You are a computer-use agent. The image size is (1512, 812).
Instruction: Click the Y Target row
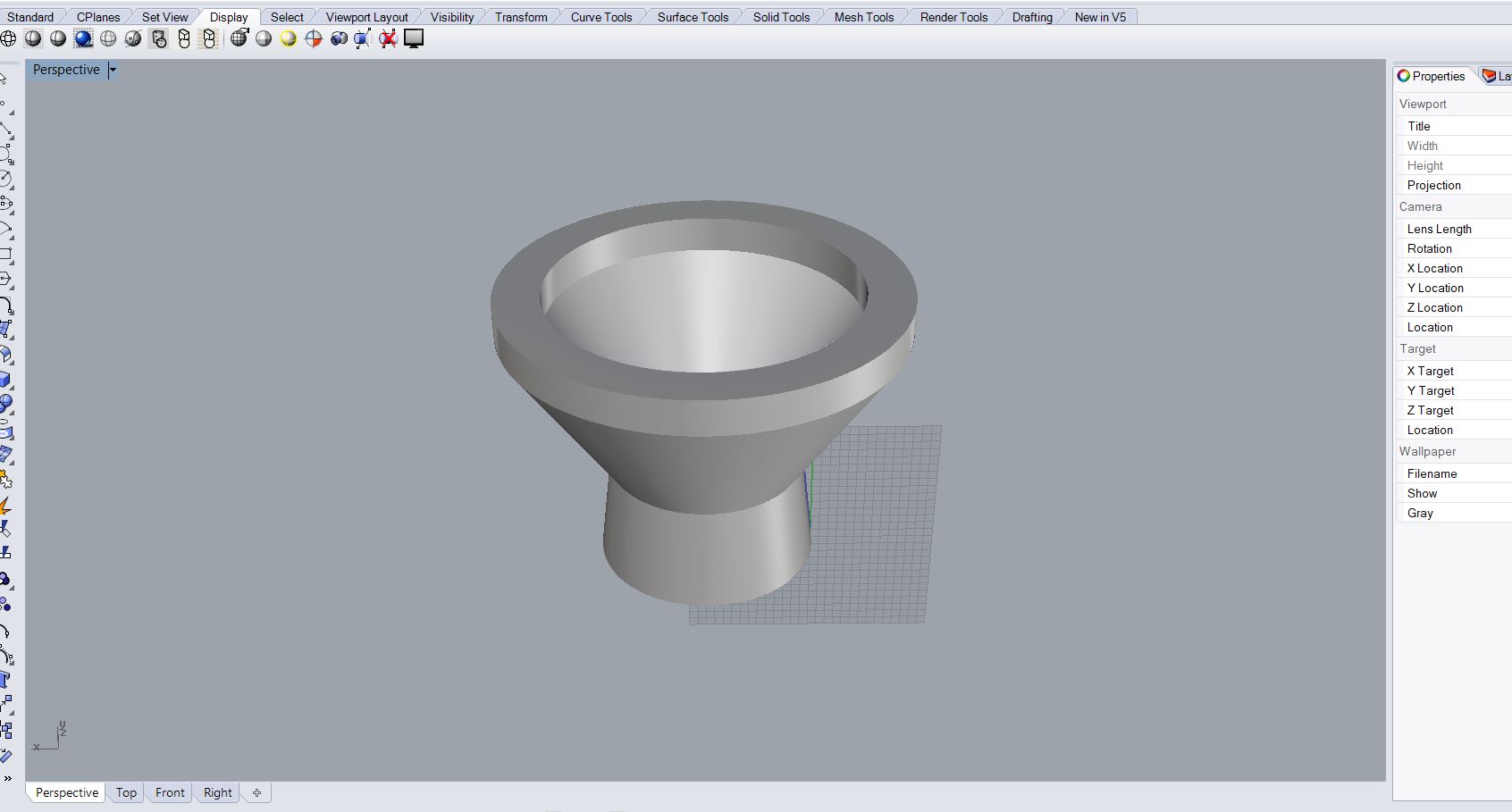pyautogui.click(x=1454, y=390)
